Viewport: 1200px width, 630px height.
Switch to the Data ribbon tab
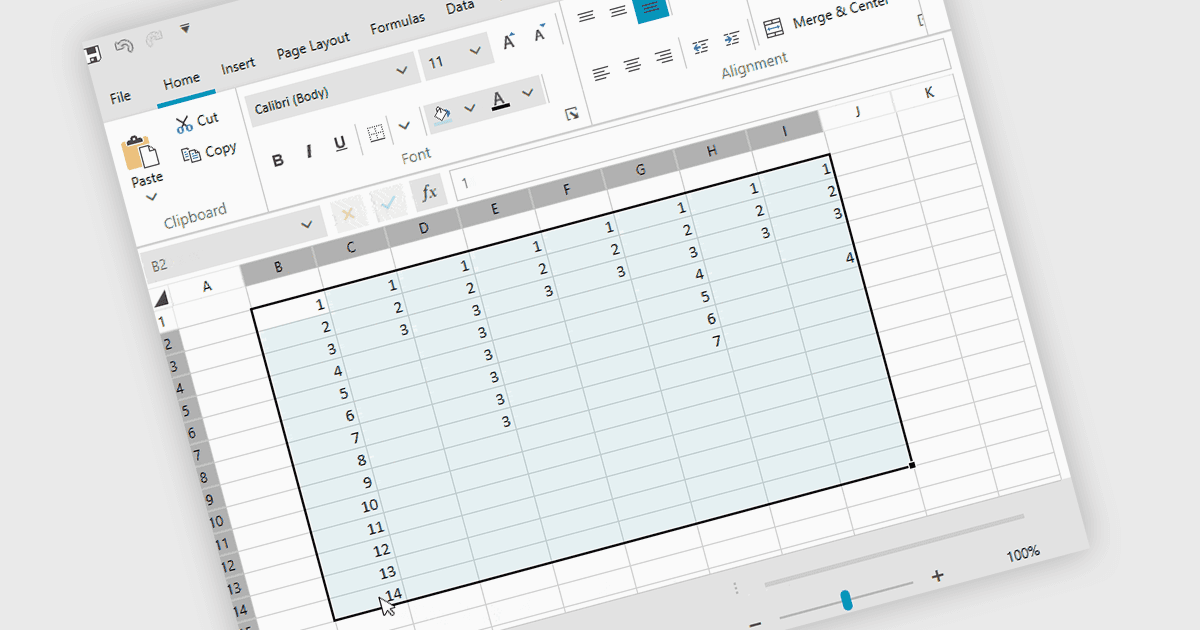tap(460, 8)
